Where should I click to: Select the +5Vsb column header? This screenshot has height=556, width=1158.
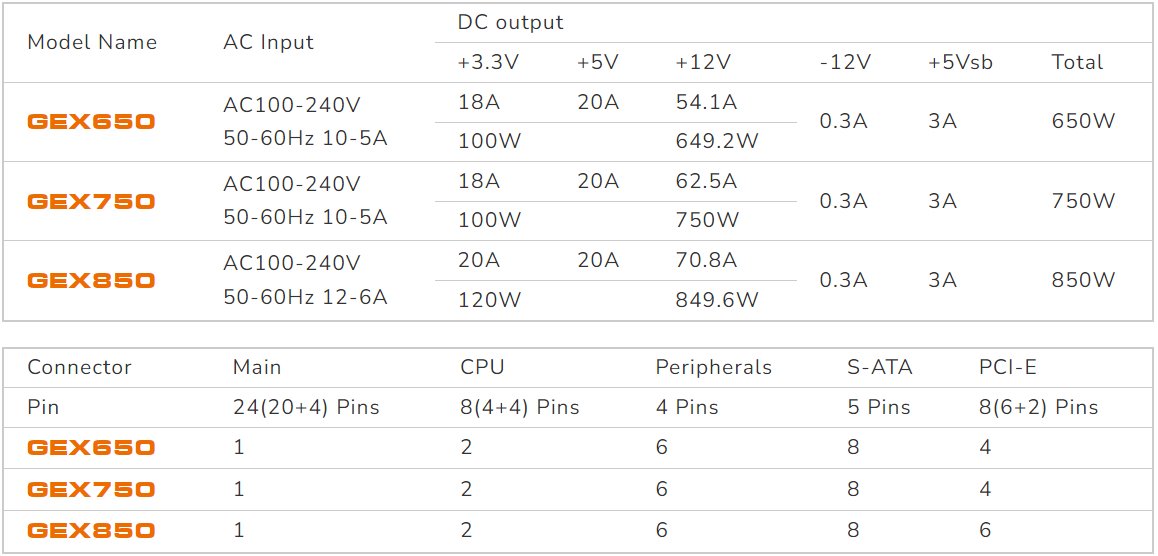960,62
